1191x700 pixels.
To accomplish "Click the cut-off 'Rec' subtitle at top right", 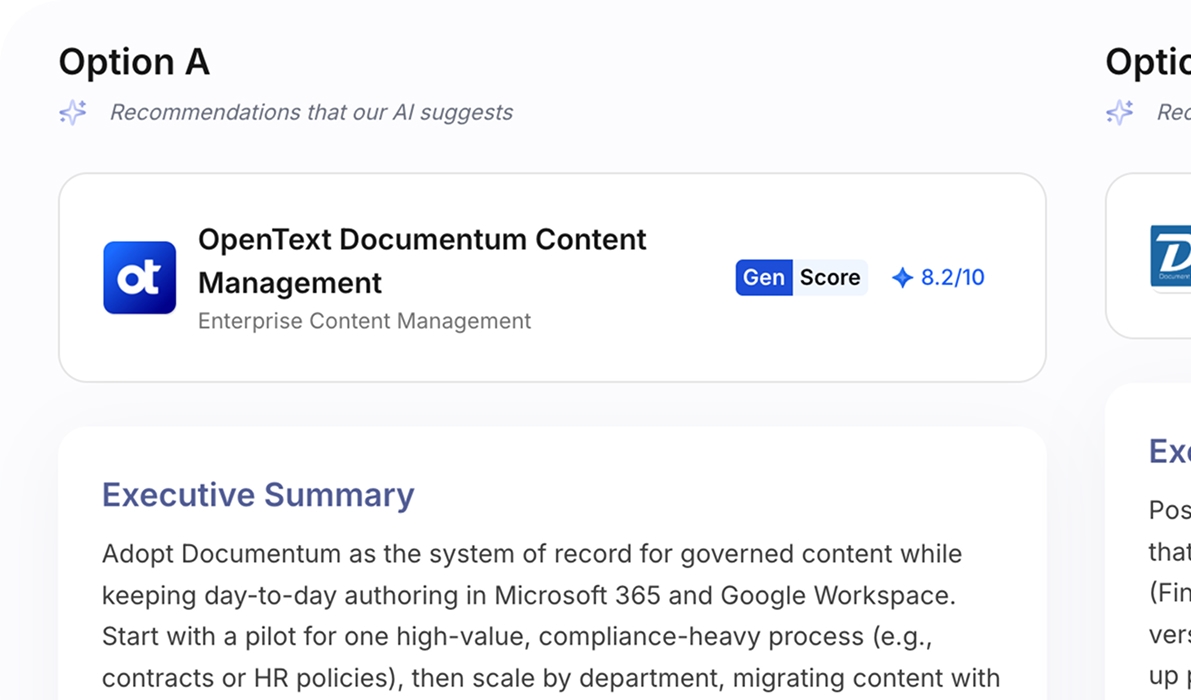I will pyautogui.click(x=1173, y=112).
